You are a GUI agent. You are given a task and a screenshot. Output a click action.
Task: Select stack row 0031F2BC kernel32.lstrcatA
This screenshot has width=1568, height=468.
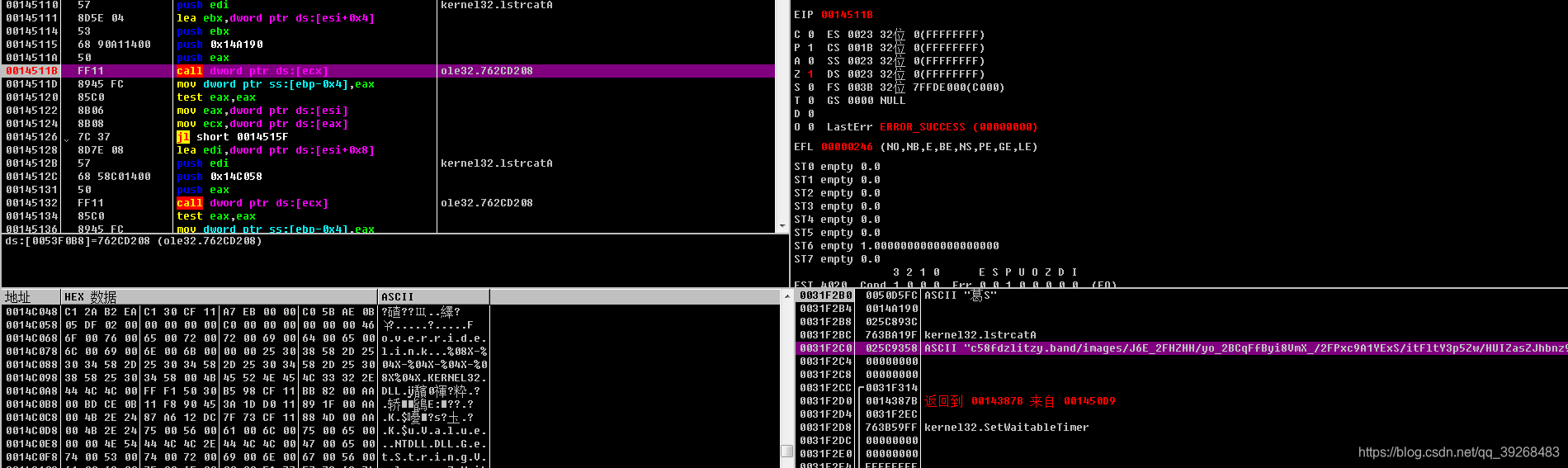point(1182,335)
